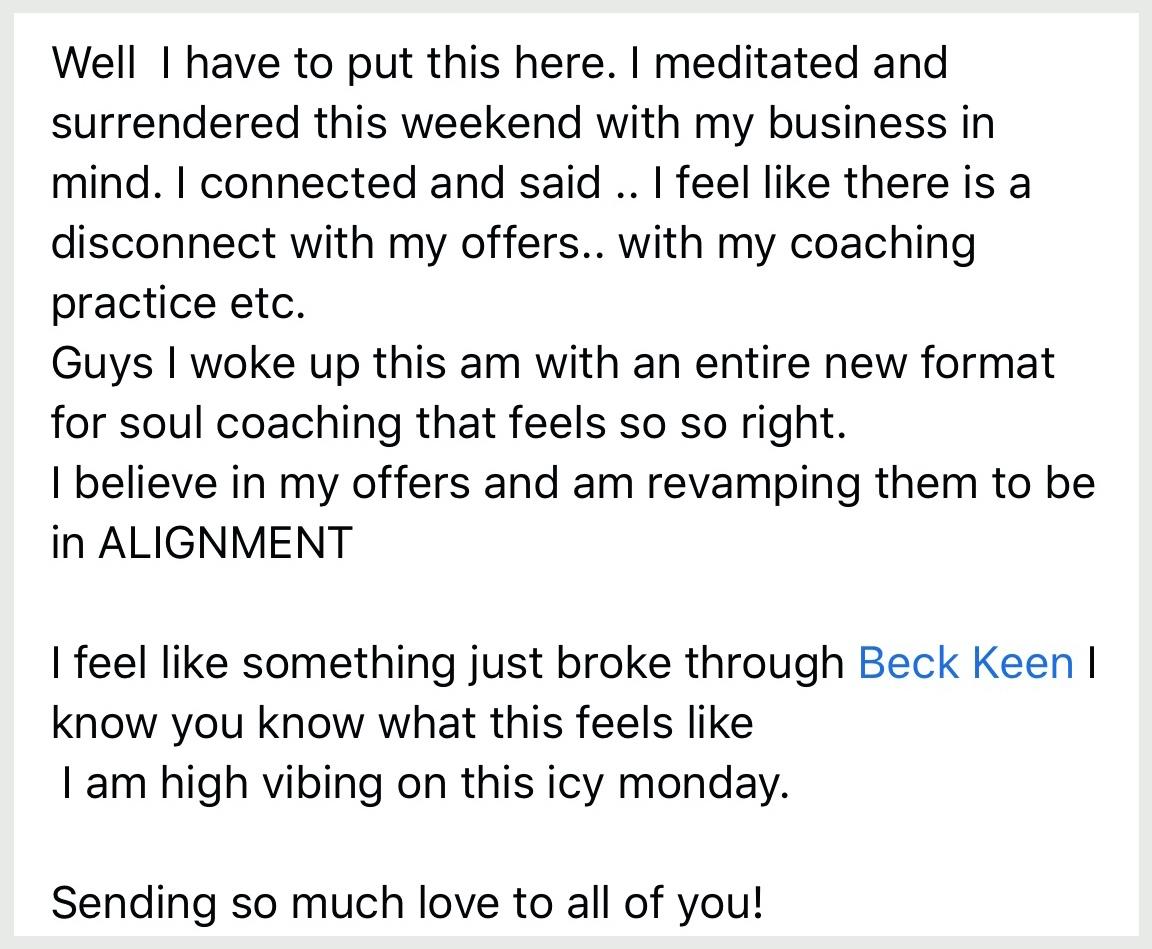Click the word "meditated" in the first line
1152x949 pixels.
tap(755, 62)
